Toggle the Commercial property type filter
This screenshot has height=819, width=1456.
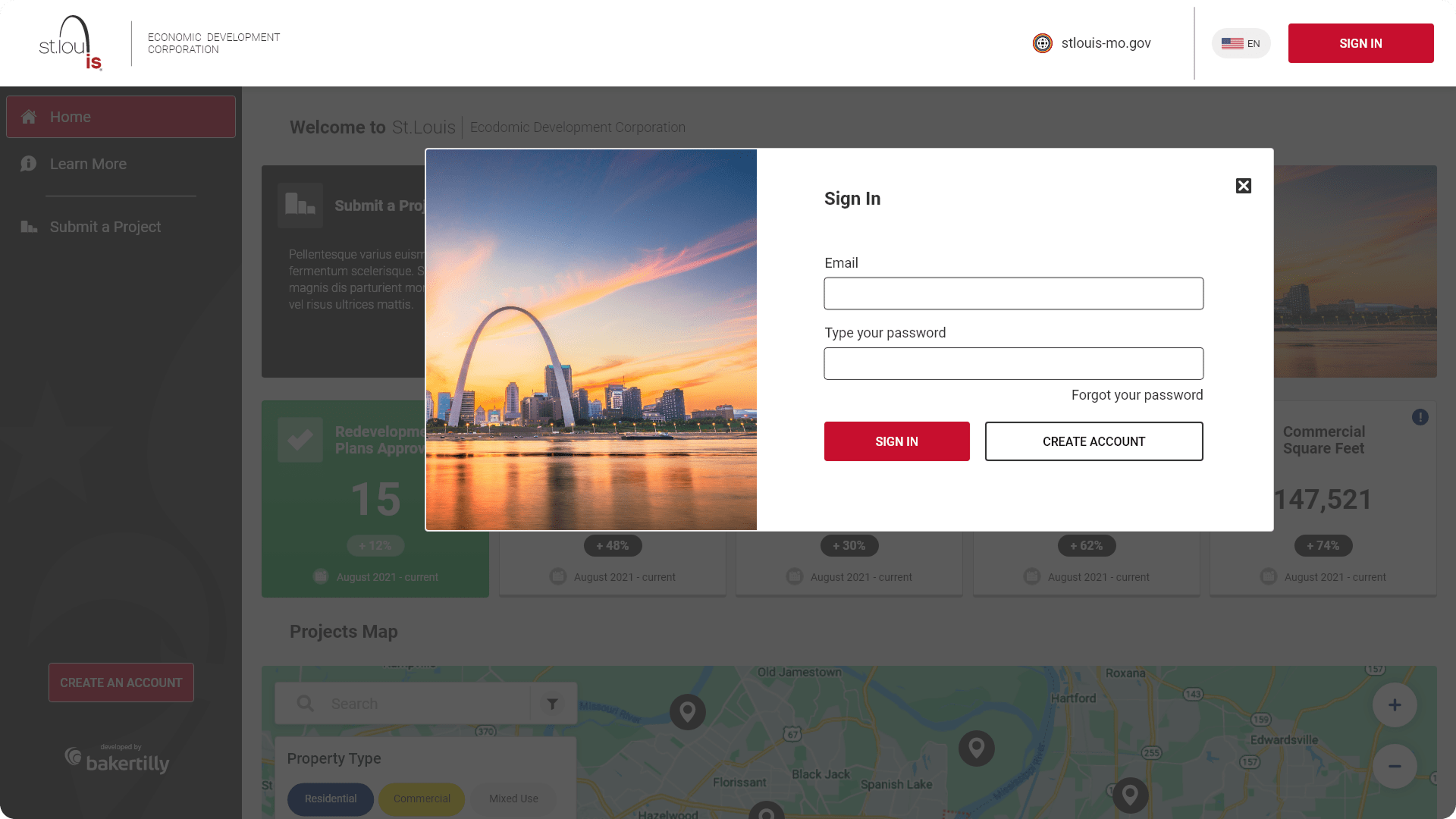point(422,799)
